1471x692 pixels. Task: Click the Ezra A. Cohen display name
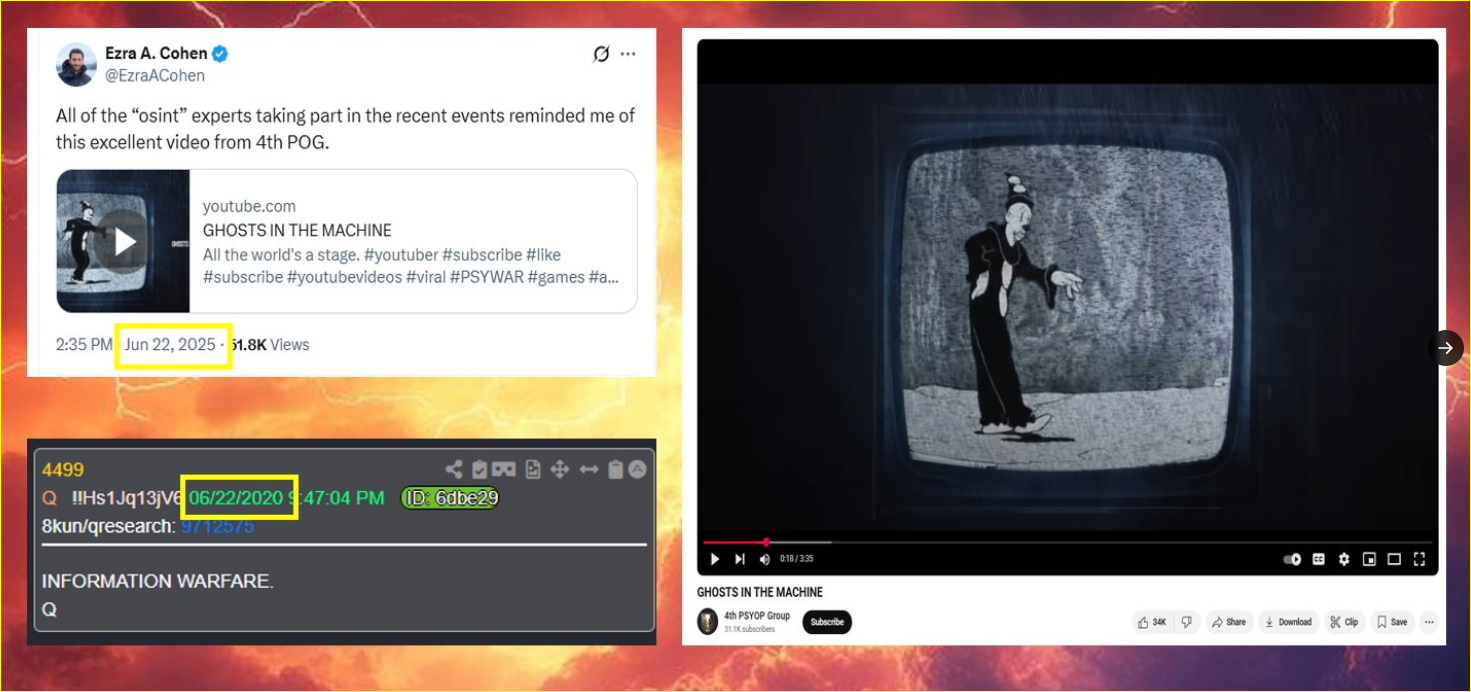click(x=156, y=54)
